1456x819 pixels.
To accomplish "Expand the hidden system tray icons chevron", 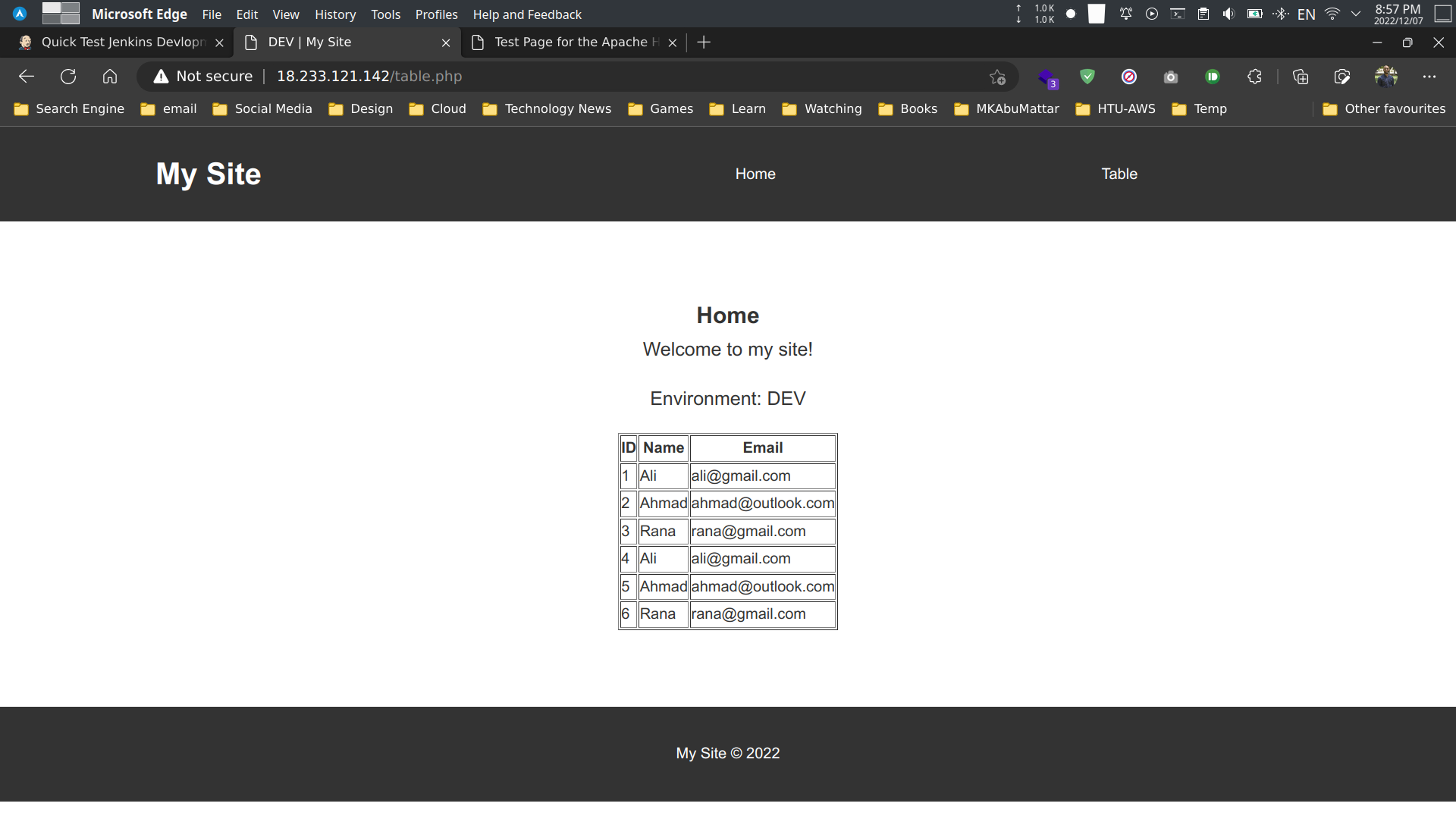I will click(1354, 13).
